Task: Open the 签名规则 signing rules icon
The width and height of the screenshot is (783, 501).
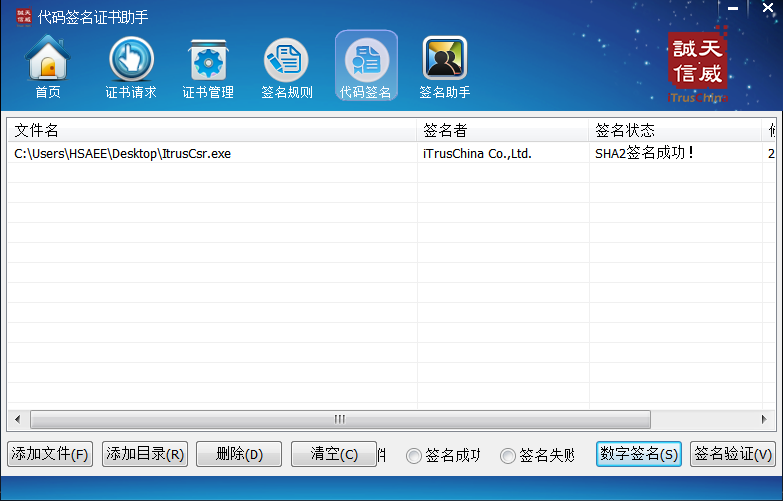Action: point(287,66)
